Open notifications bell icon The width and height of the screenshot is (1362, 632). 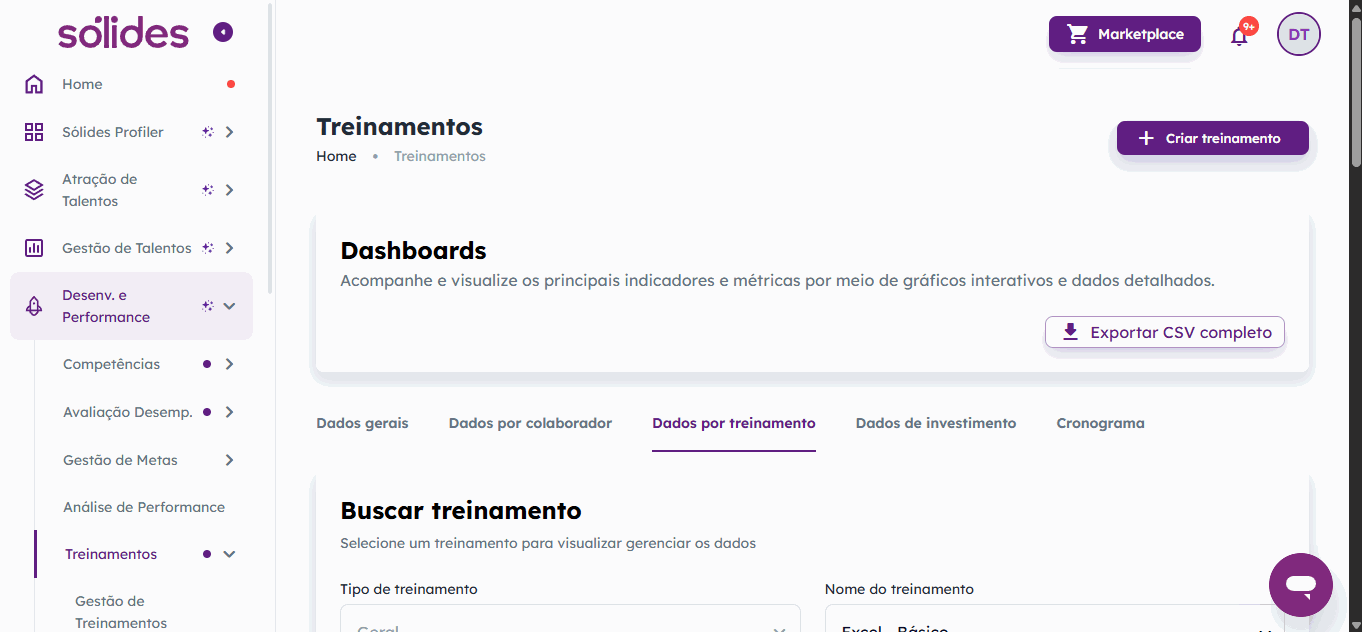pyautogui.click(x=1239, y=36)
